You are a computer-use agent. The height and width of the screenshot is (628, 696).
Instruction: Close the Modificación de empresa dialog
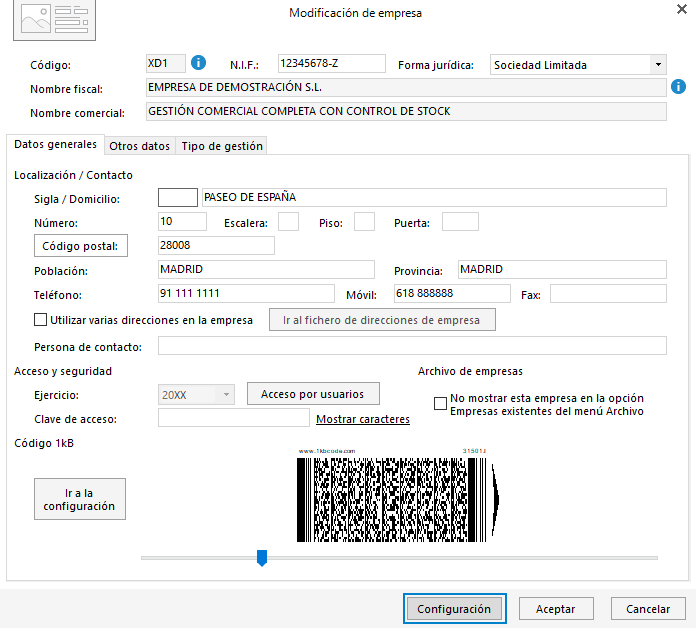(x=682, y=9)
